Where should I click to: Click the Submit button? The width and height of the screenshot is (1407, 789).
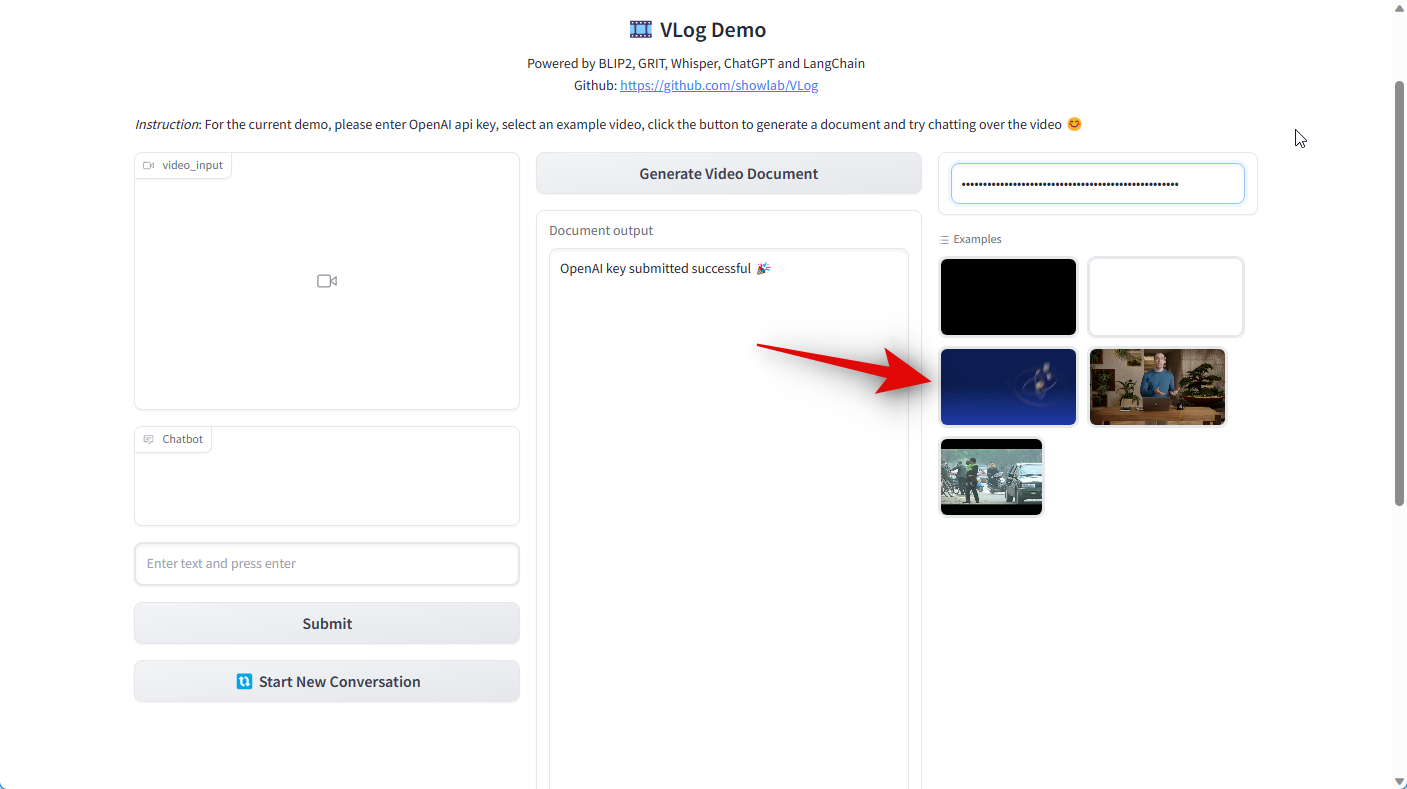(x=327, y=623)
